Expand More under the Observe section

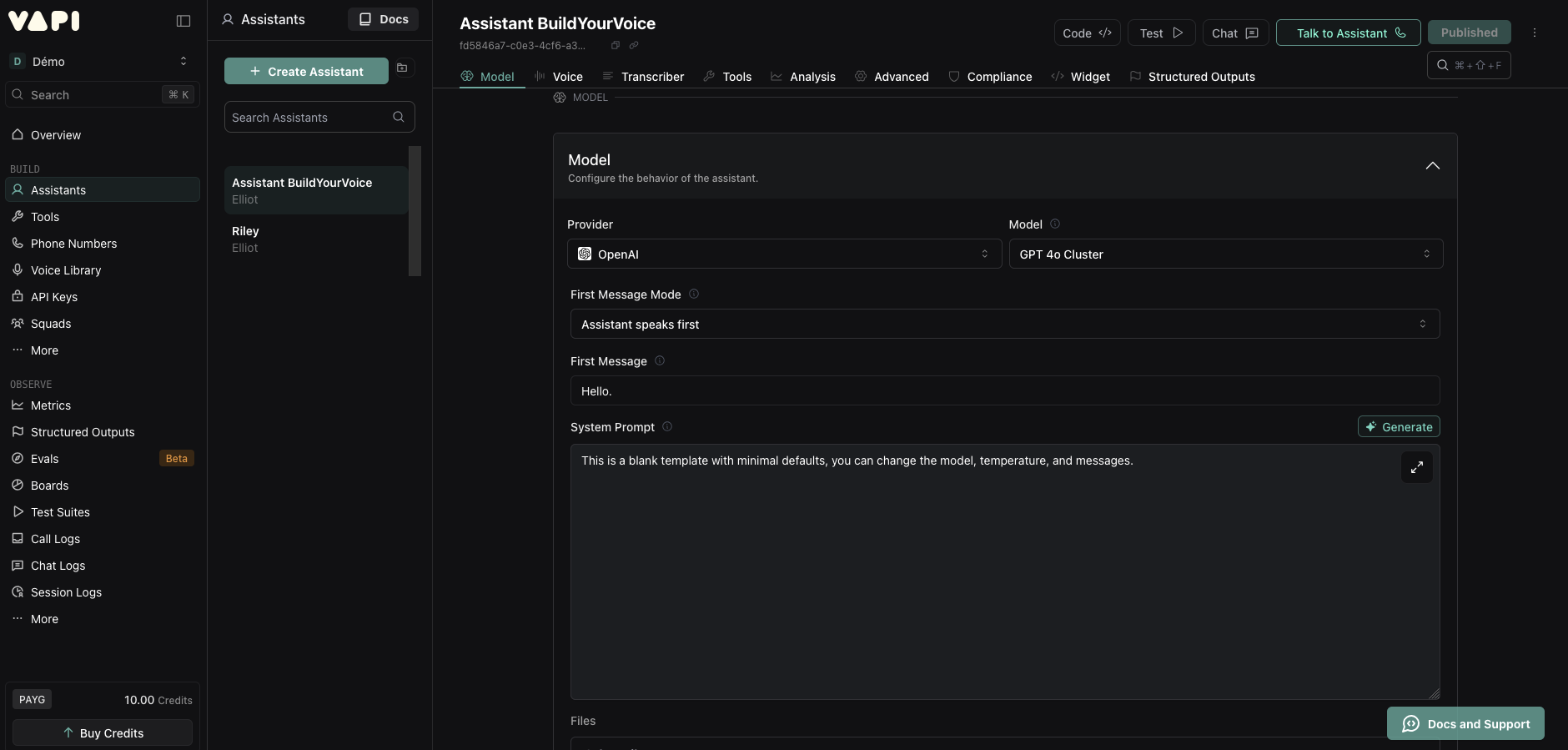(103, 619)
